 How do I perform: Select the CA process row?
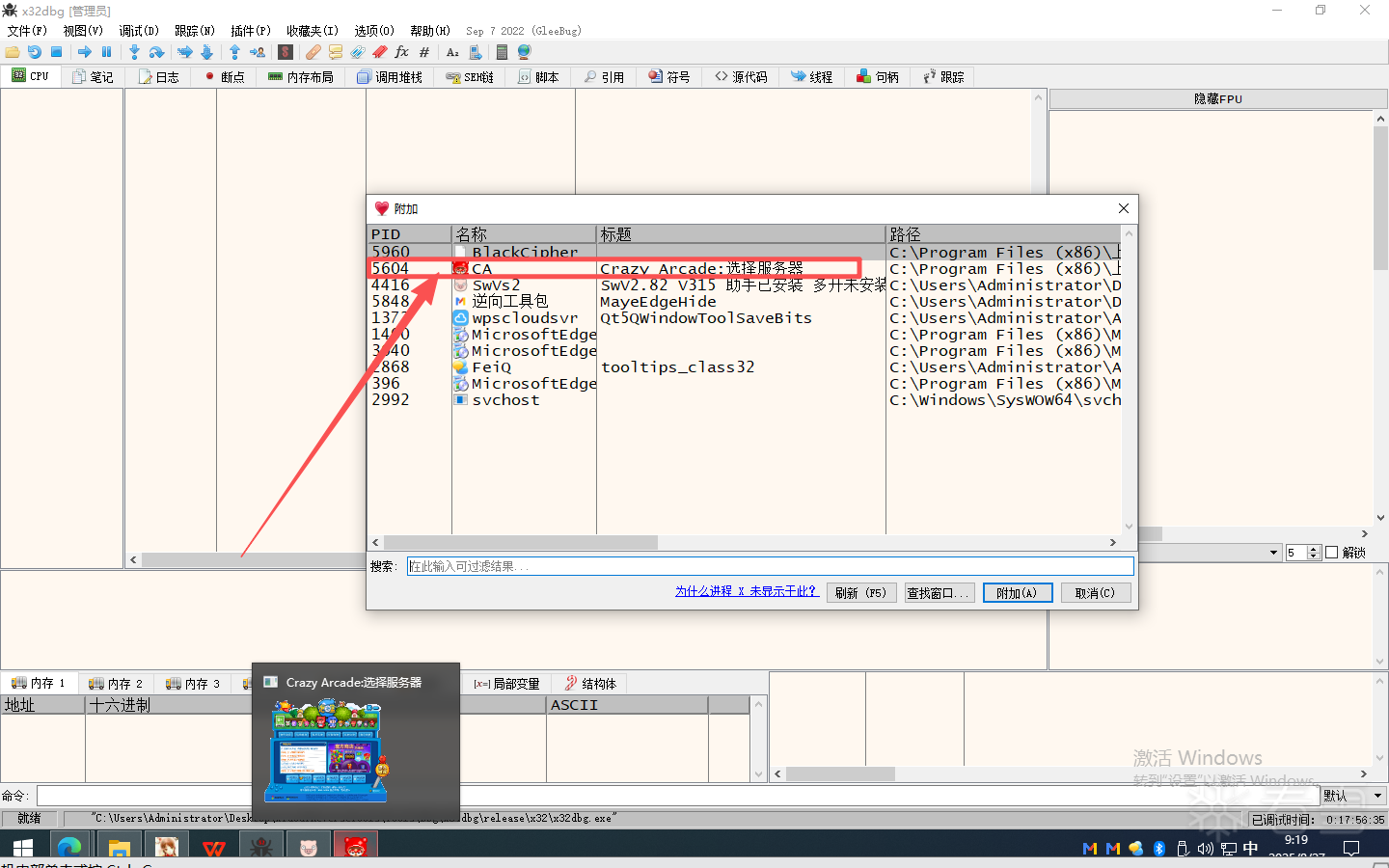tap(744, 269)
